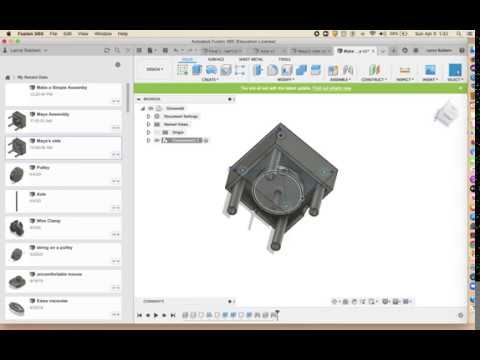Screen dimensions: 480x360
Task: Click the Inspect measure icon
Action: 405,70
